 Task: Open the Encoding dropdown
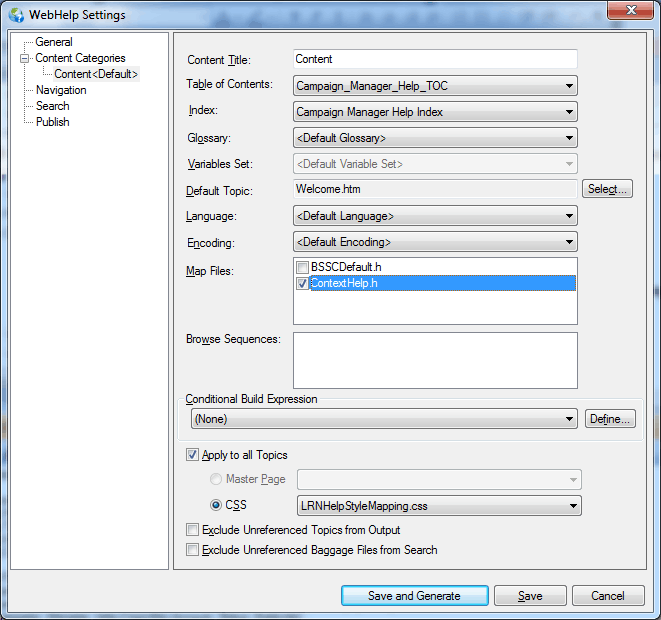[x=435, y=242]
